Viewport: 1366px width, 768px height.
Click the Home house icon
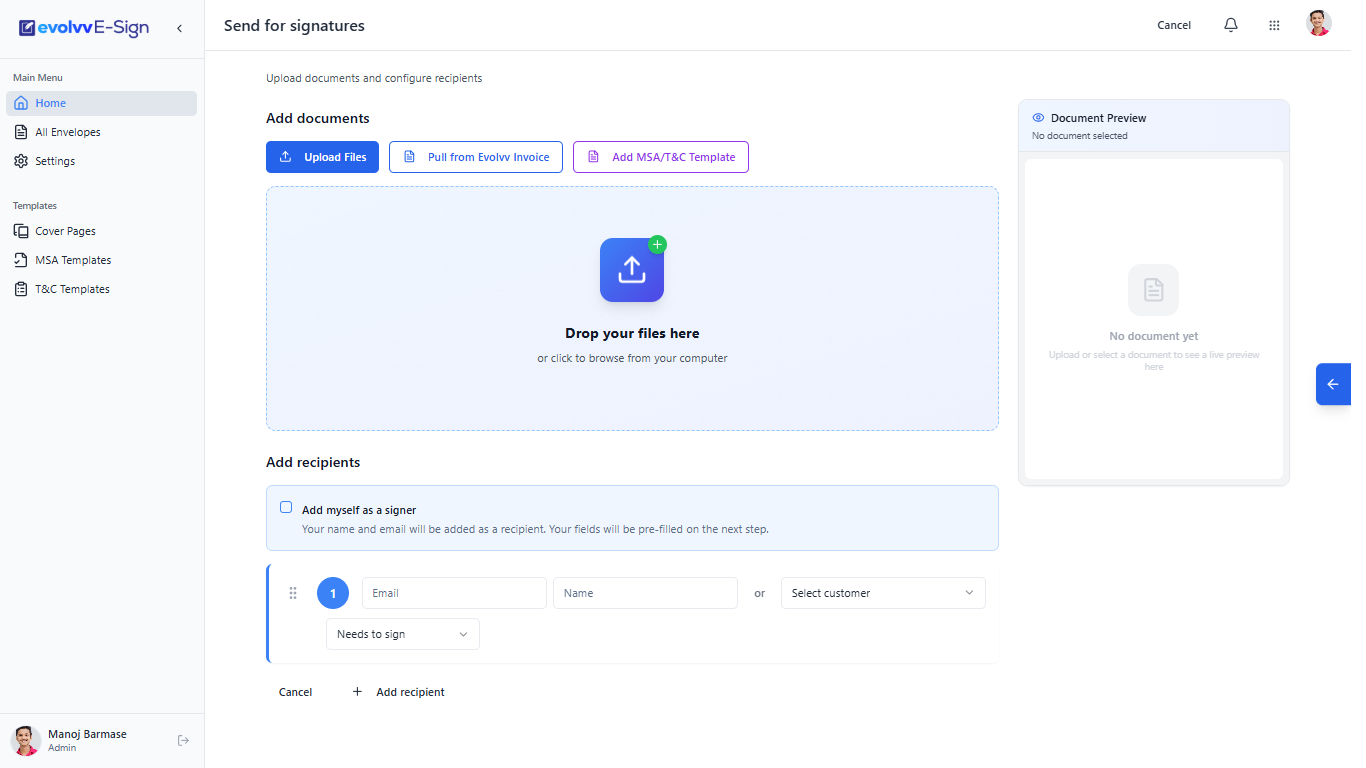tap(21, 103)
